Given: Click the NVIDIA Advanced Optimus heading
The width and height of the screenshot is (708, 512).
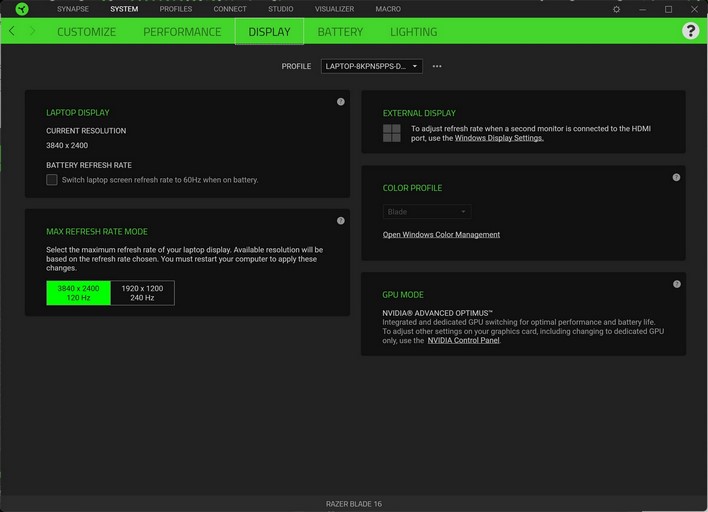Looking at the screenshot, I should click(437, 313).
